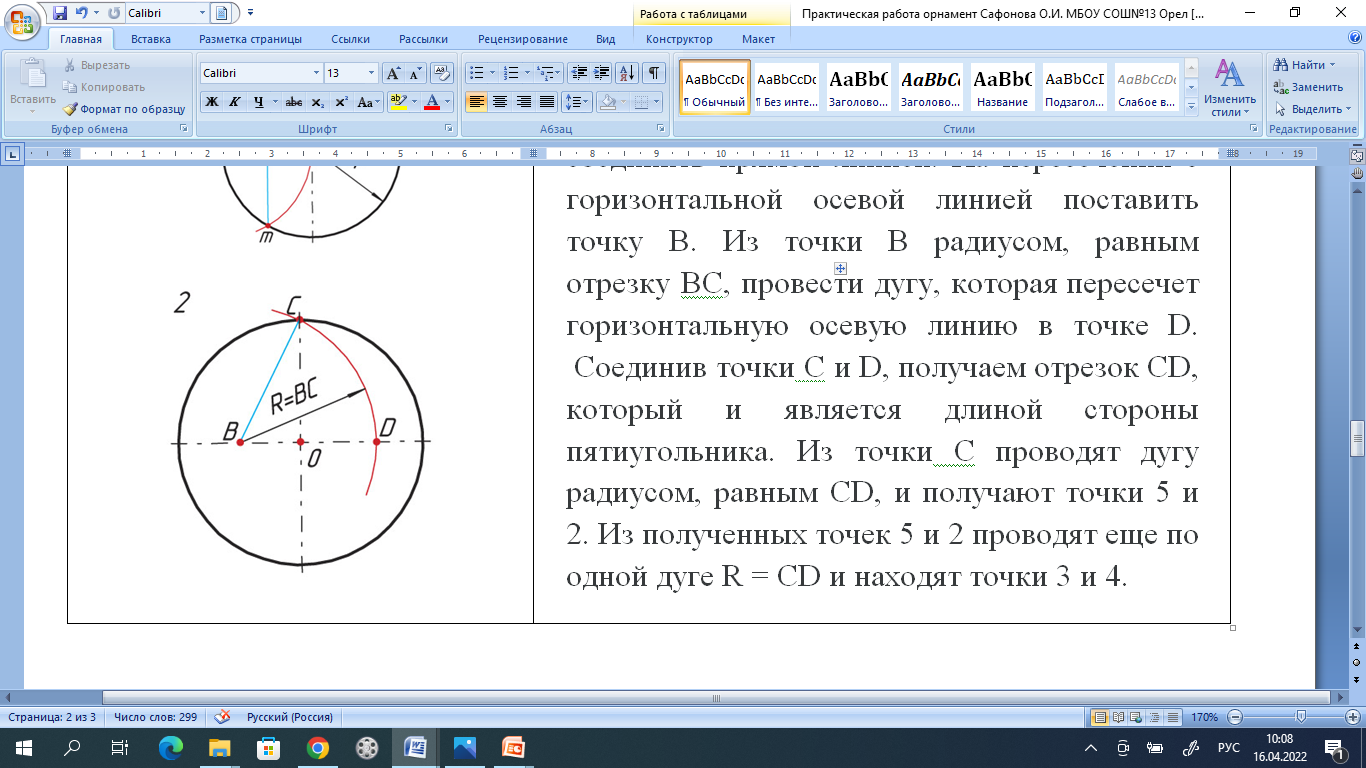
Task: Click the Print Layout view button
Action: point(1100,717)
